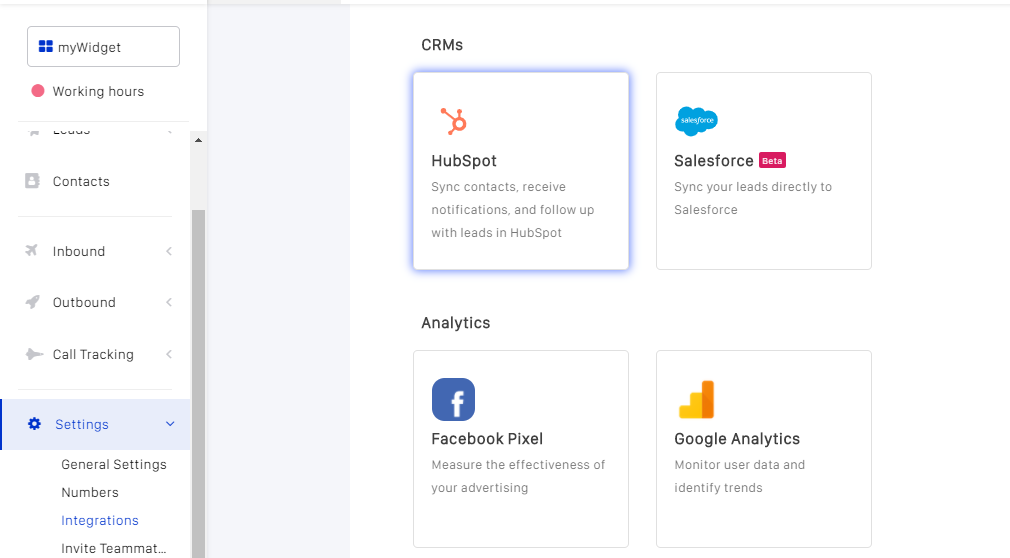The width and height of the screenshot is (1010, 558).
Task: Open the Contacts menu item
Action: [x=81, y=182]
